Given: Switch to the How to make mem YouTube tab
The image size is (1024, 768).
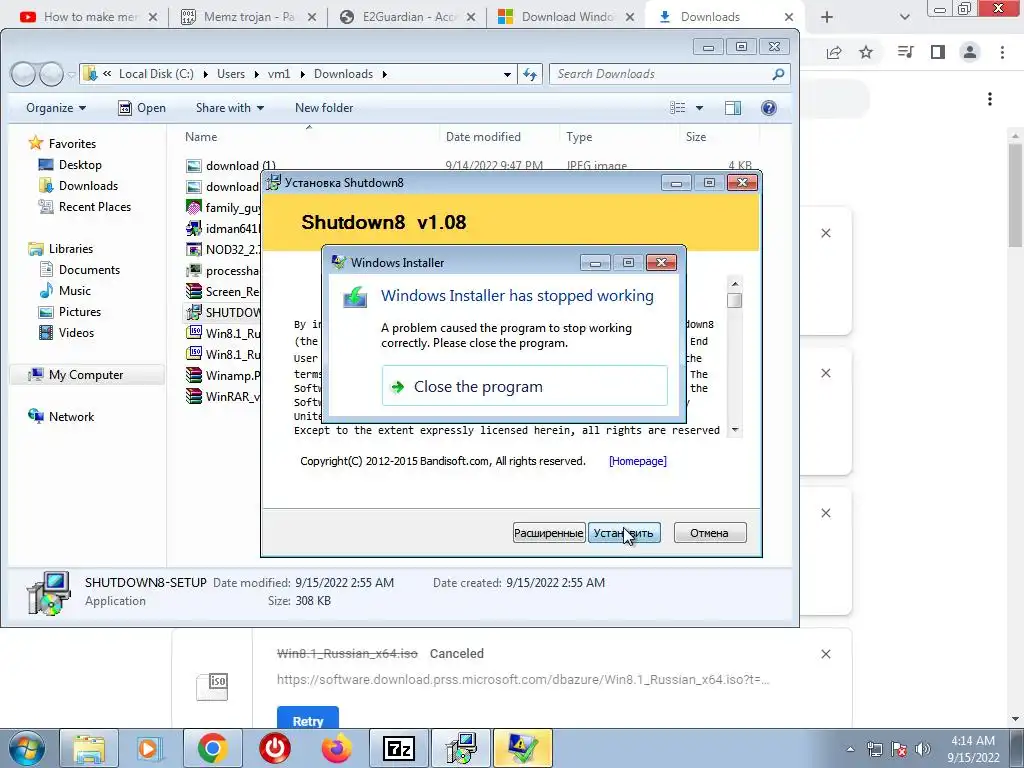Looking at the screenshot, I should [89, 17].
